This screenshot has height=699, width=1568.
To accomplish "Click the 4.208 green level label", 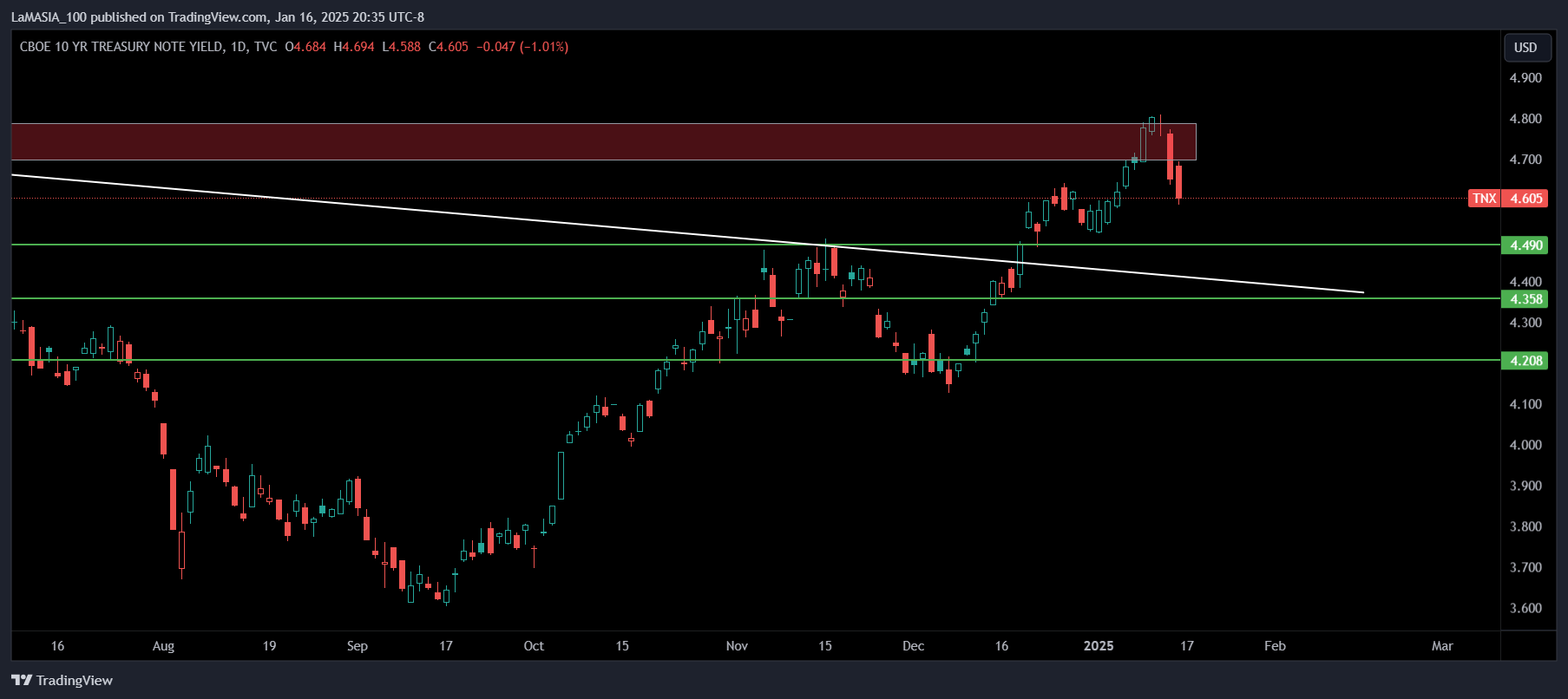I will point(1526,361).
